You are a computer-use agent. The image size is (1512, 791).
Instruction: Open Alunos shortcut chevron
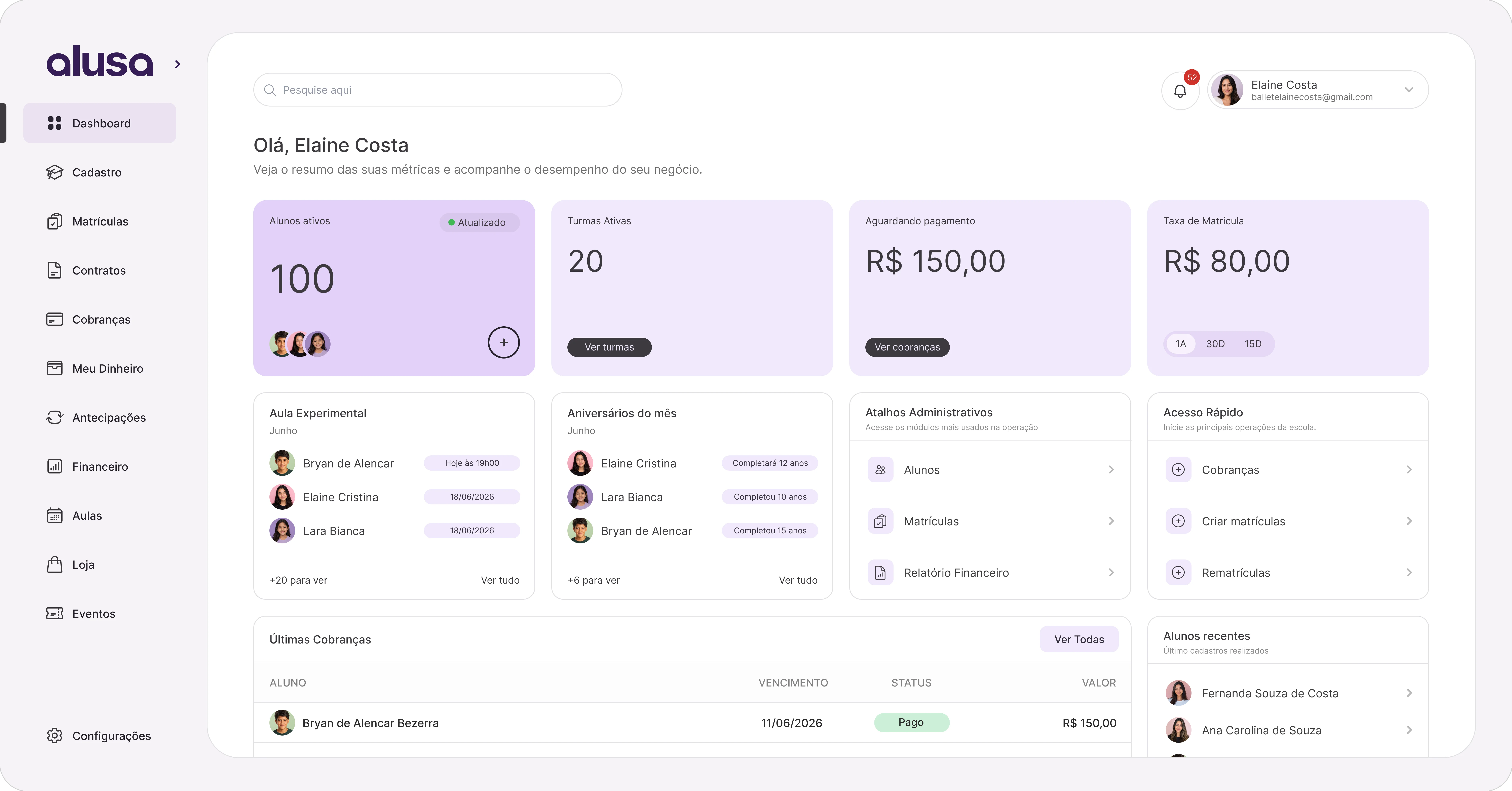click(x=1111, y=469)
